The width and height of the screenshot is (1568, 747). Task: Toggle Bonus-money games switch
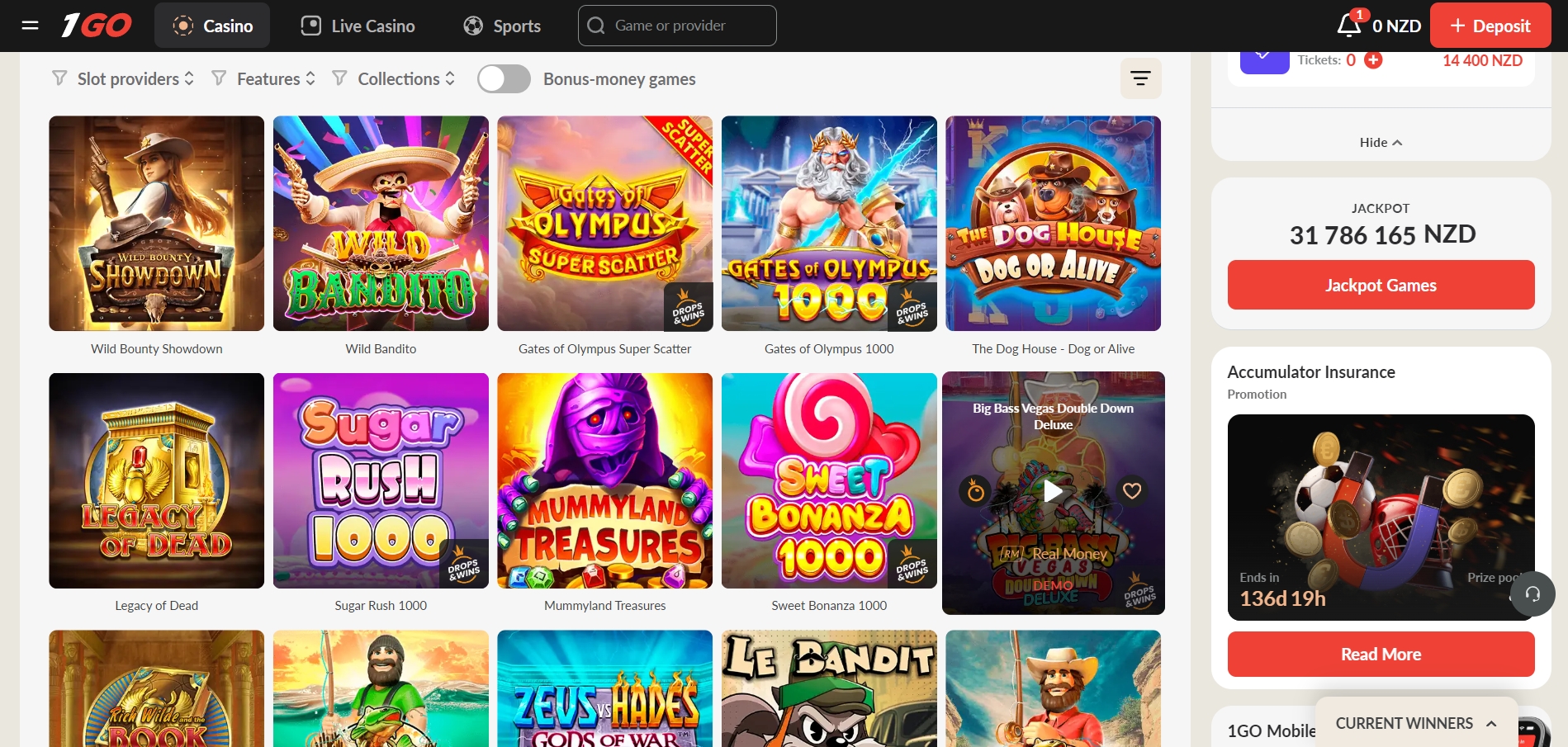click(504, 79)
